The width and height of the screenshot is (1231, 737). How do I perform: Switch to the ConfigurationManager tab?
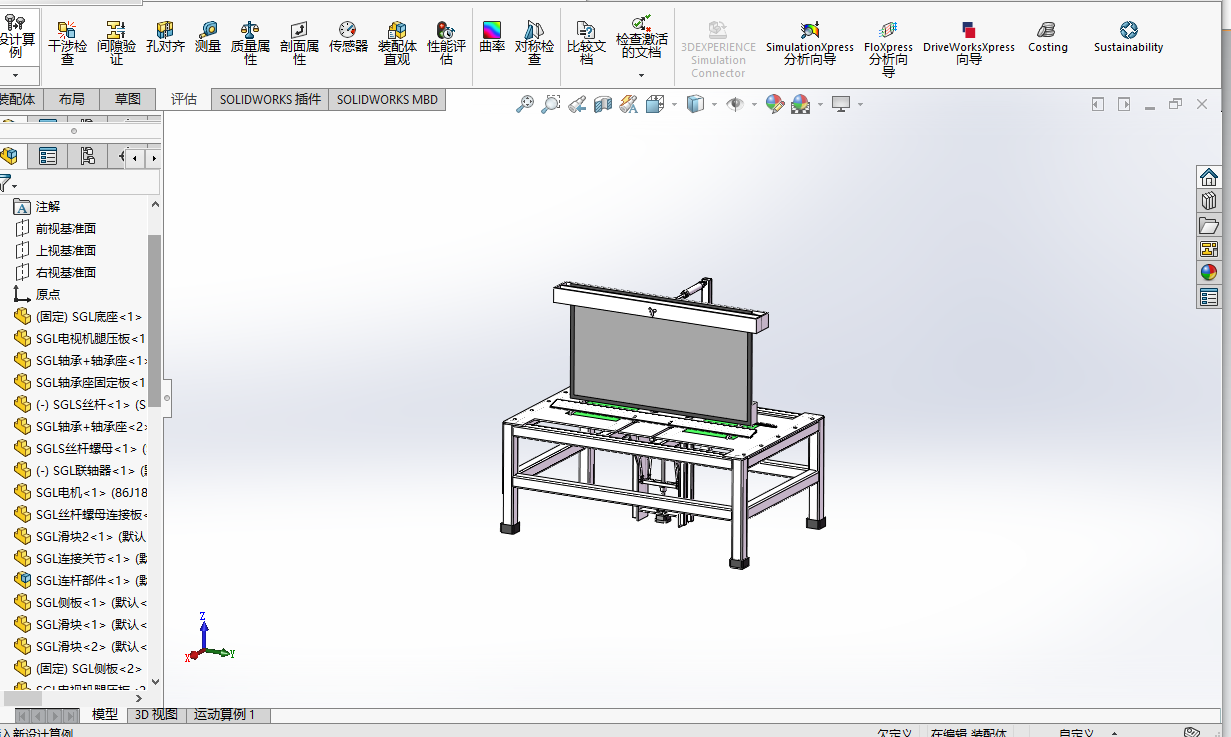pyautogui.click(x=88, y=156)
